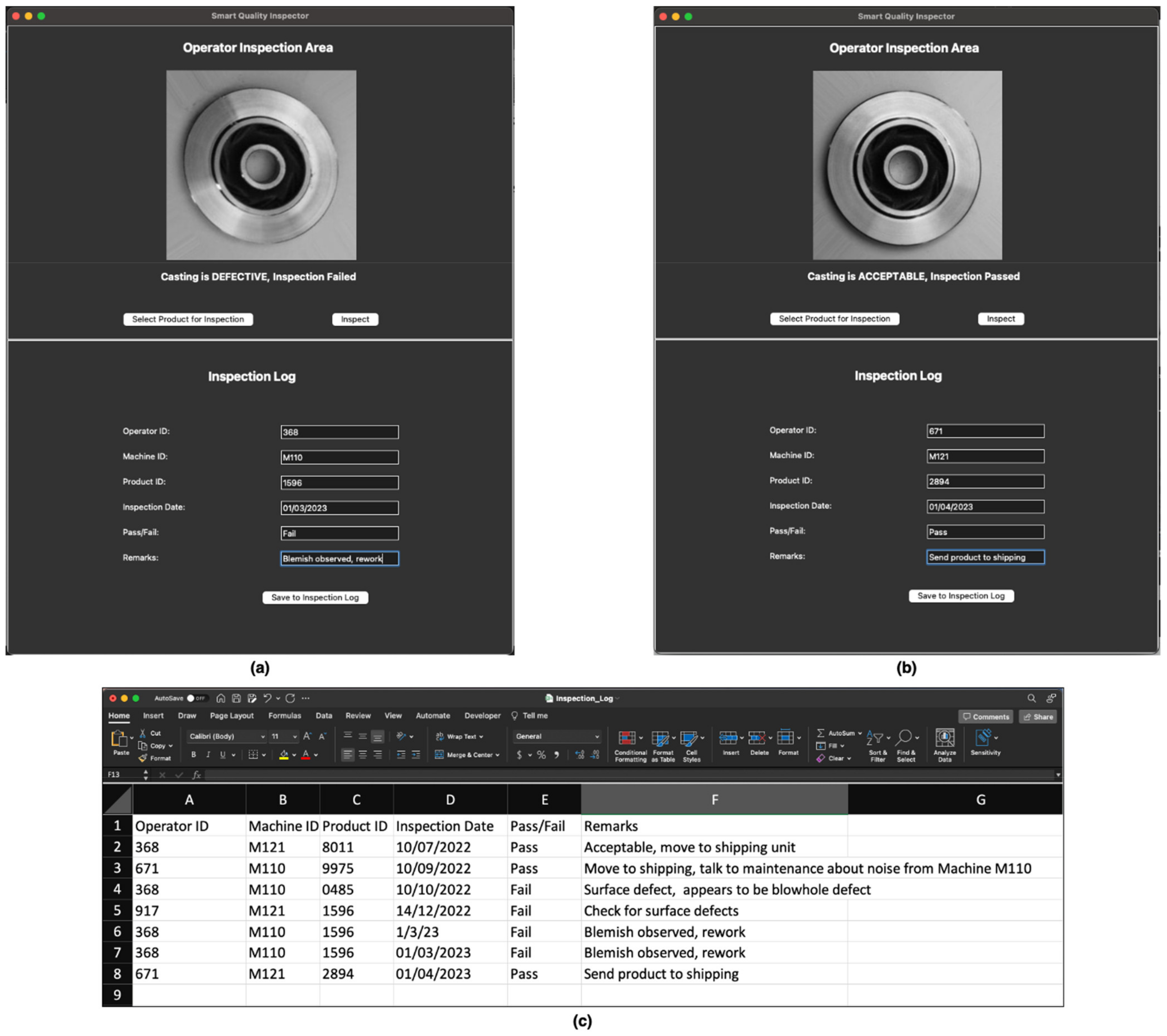Click the Excel undo arrow icon
Image resolution: width=1167 pixels, height=1036 pixels.
(x=267, y=698)
